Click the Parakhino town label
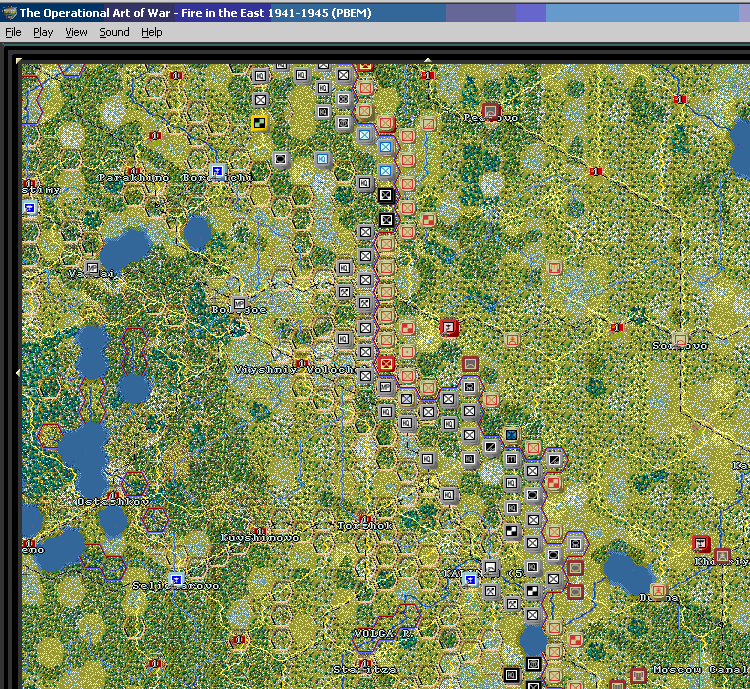750x689 pixels. pos(134,178)
